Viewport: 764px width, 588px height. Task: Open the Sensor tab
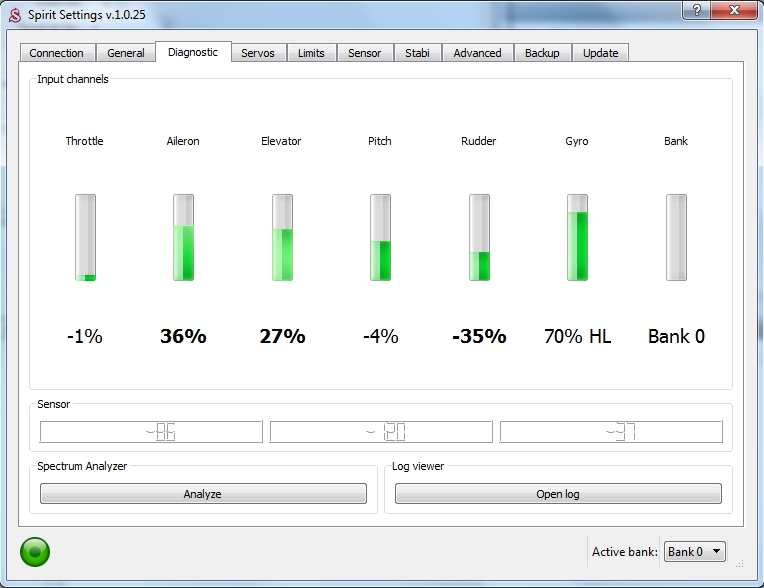pos(364,53)
